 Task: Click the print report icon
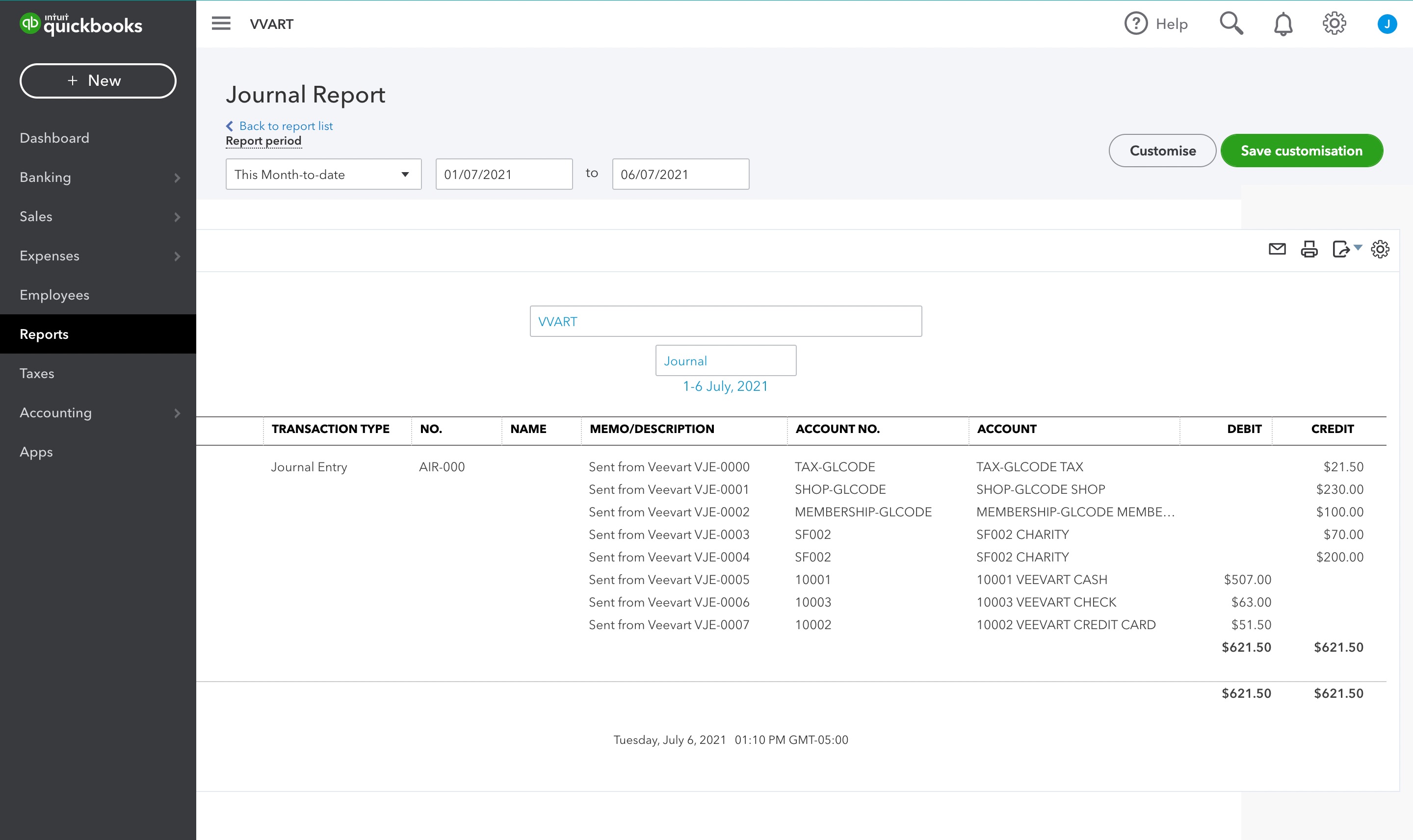click(1309, 249)
